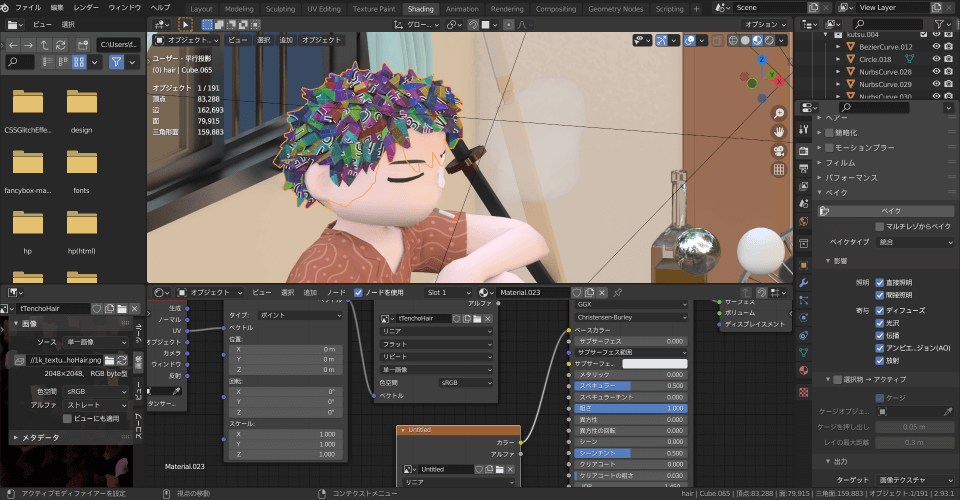Click the viewport pan hand gizmo
Viewport: 960px width, 500px height.
pos(779,132)
